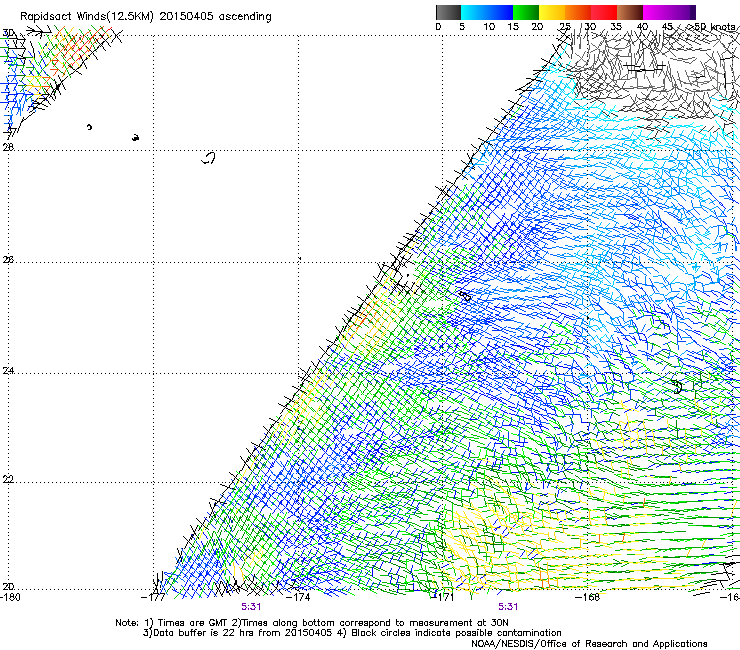The image size is (740, 650).
Task: Click the longitude label '-168'
Action: [588, 597]
